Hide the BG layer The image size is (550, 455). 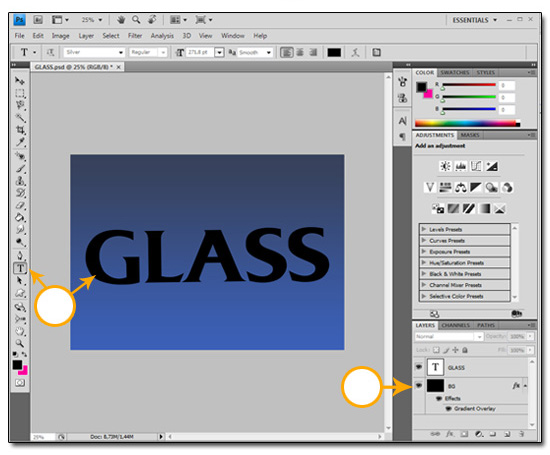pyautogui.click(x=419, y=386)
